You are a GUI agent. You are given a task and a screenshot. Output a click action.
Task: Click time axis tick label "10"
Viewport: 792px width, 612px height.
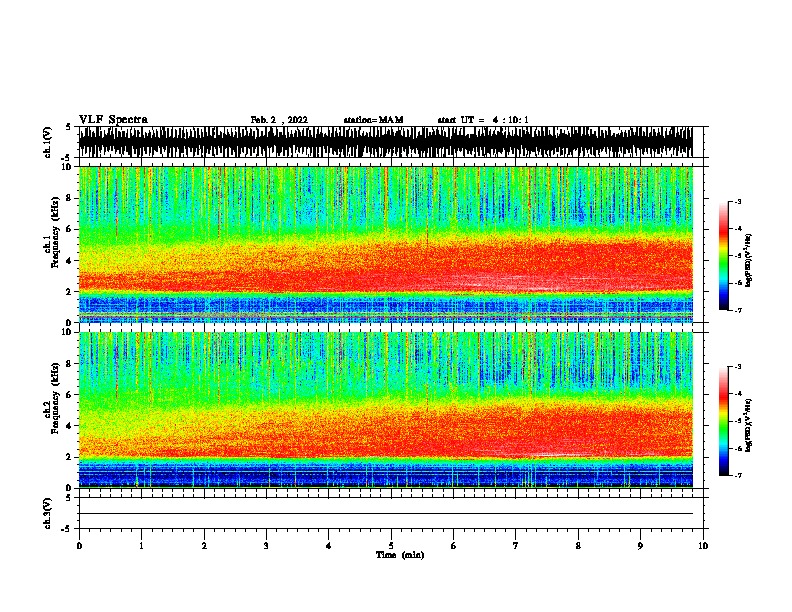click(x=703, y=545)
